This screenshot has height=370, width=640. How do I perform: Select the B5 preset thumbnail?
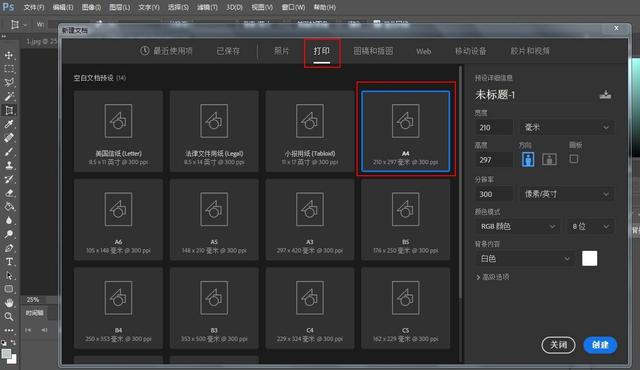pos(405,219)
